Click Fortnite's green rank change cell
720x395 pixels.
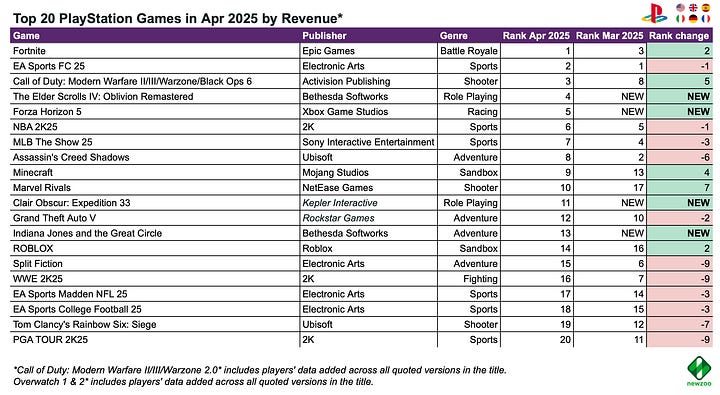[x=680, y=51]
